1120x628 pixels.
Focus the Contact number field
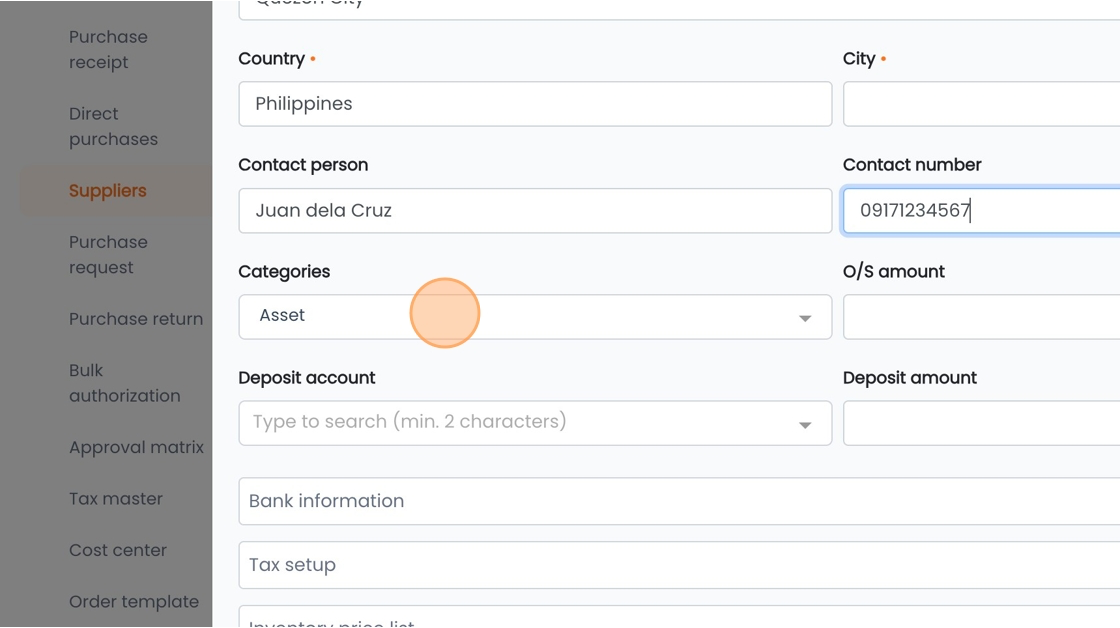[x=981, y=211]
